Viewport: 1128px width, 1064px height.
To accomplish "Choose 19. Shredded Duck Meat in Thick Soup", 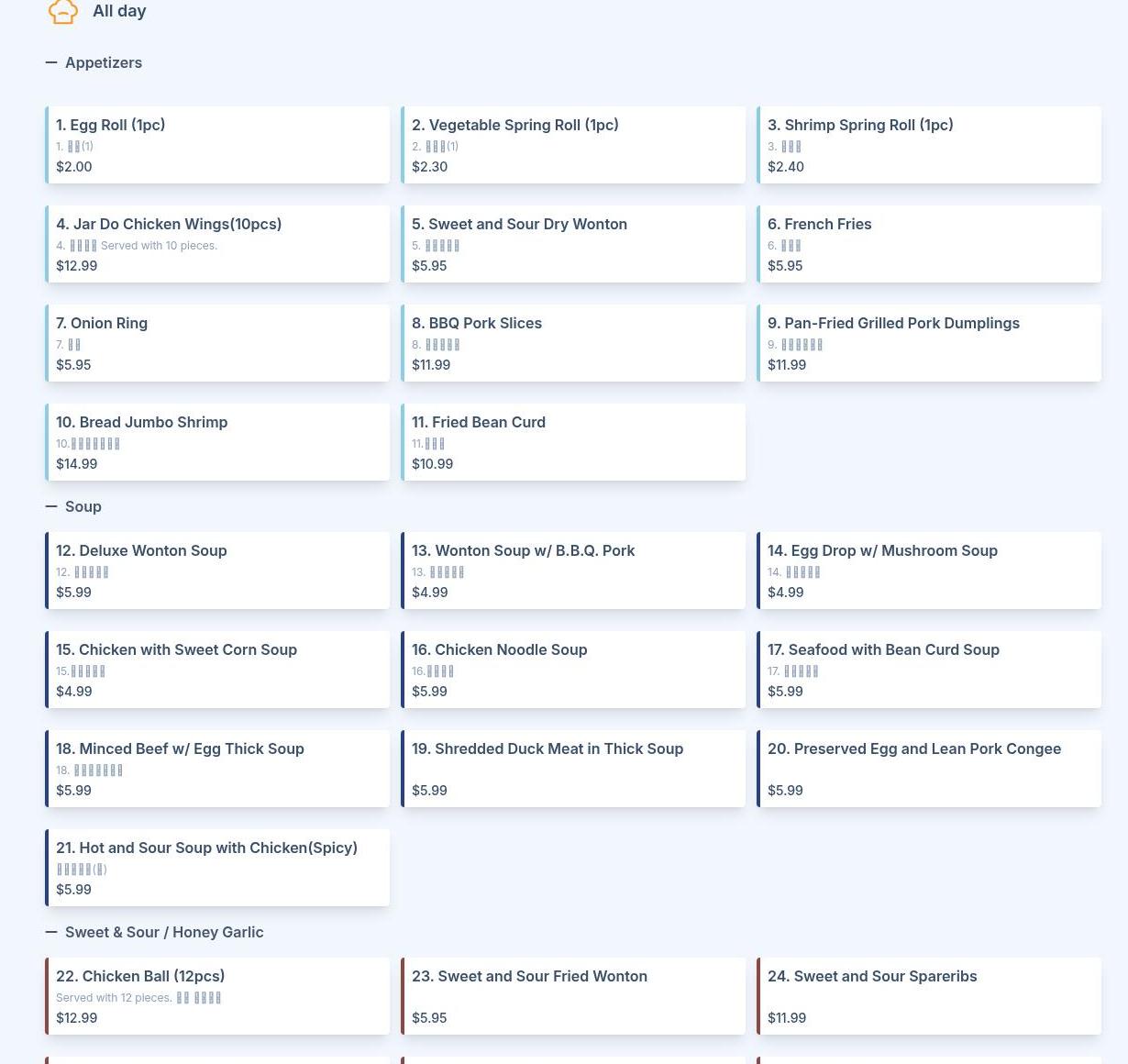I will click(x=573, y=769).
